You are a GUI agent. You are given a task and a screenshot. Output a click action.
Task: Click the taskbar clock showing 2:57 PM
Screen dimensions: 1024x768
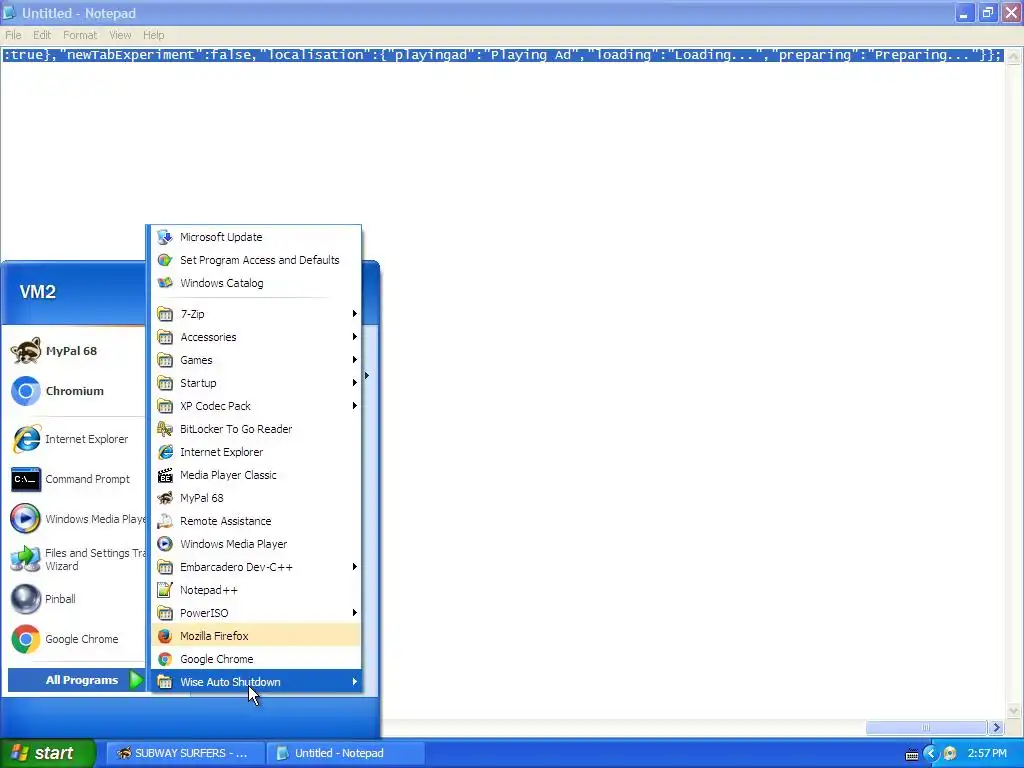[987, 754]
